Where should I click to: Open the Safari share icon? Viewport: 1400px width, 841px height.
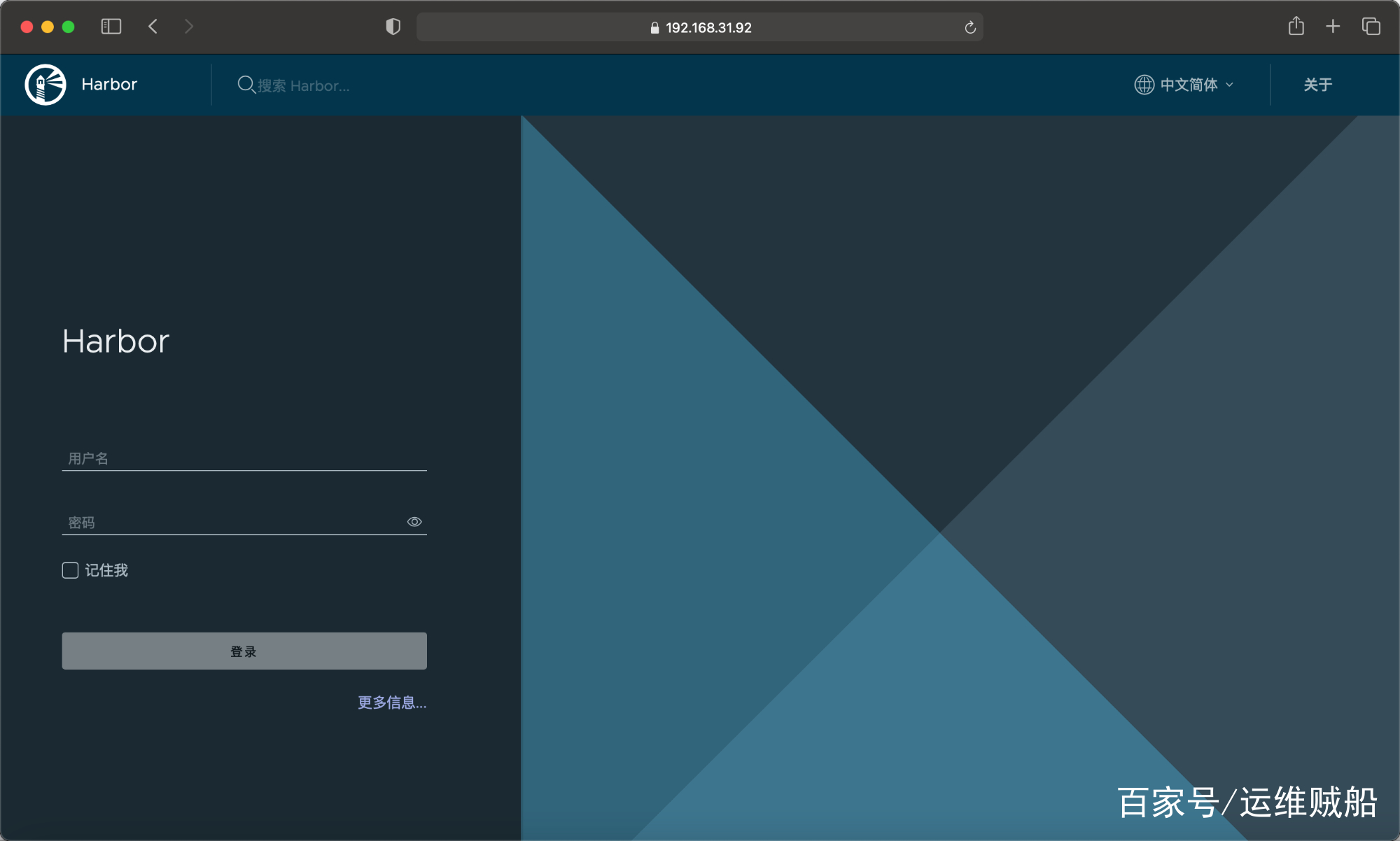pos(1296,27)
